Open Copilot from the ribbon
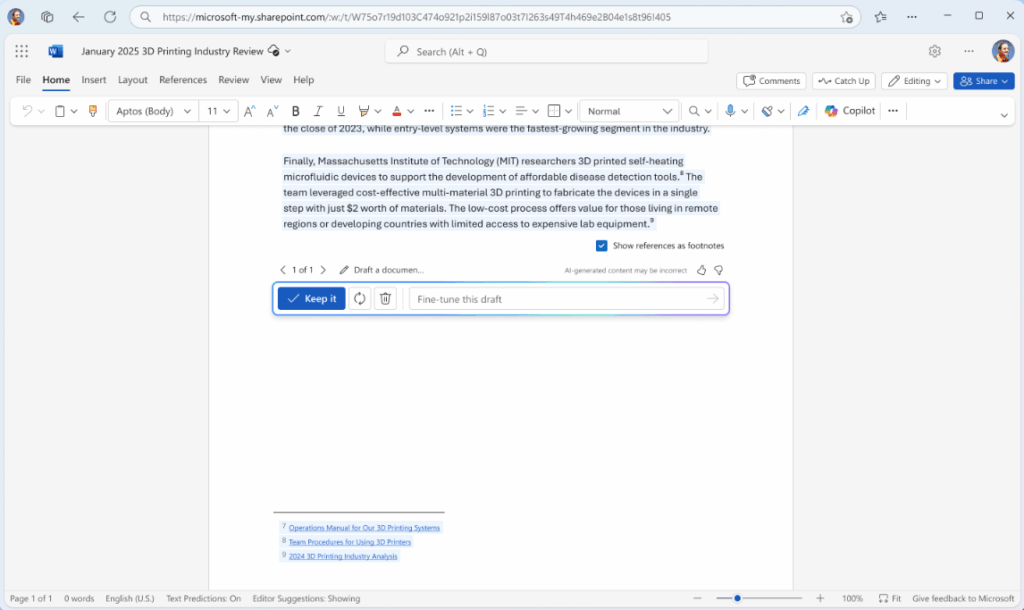 (x=850, y=111)
